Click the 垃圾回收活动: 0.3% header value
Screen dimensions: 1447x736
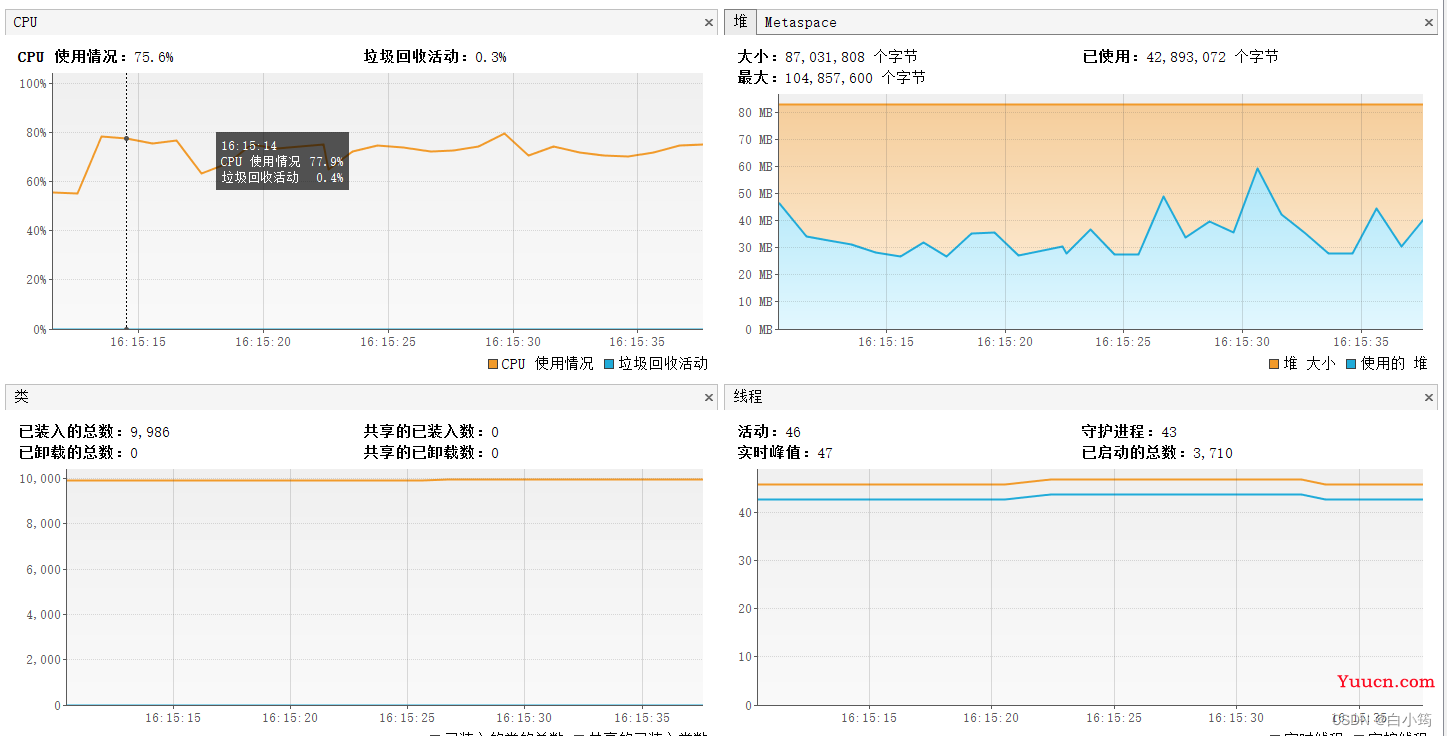[435, 57]
